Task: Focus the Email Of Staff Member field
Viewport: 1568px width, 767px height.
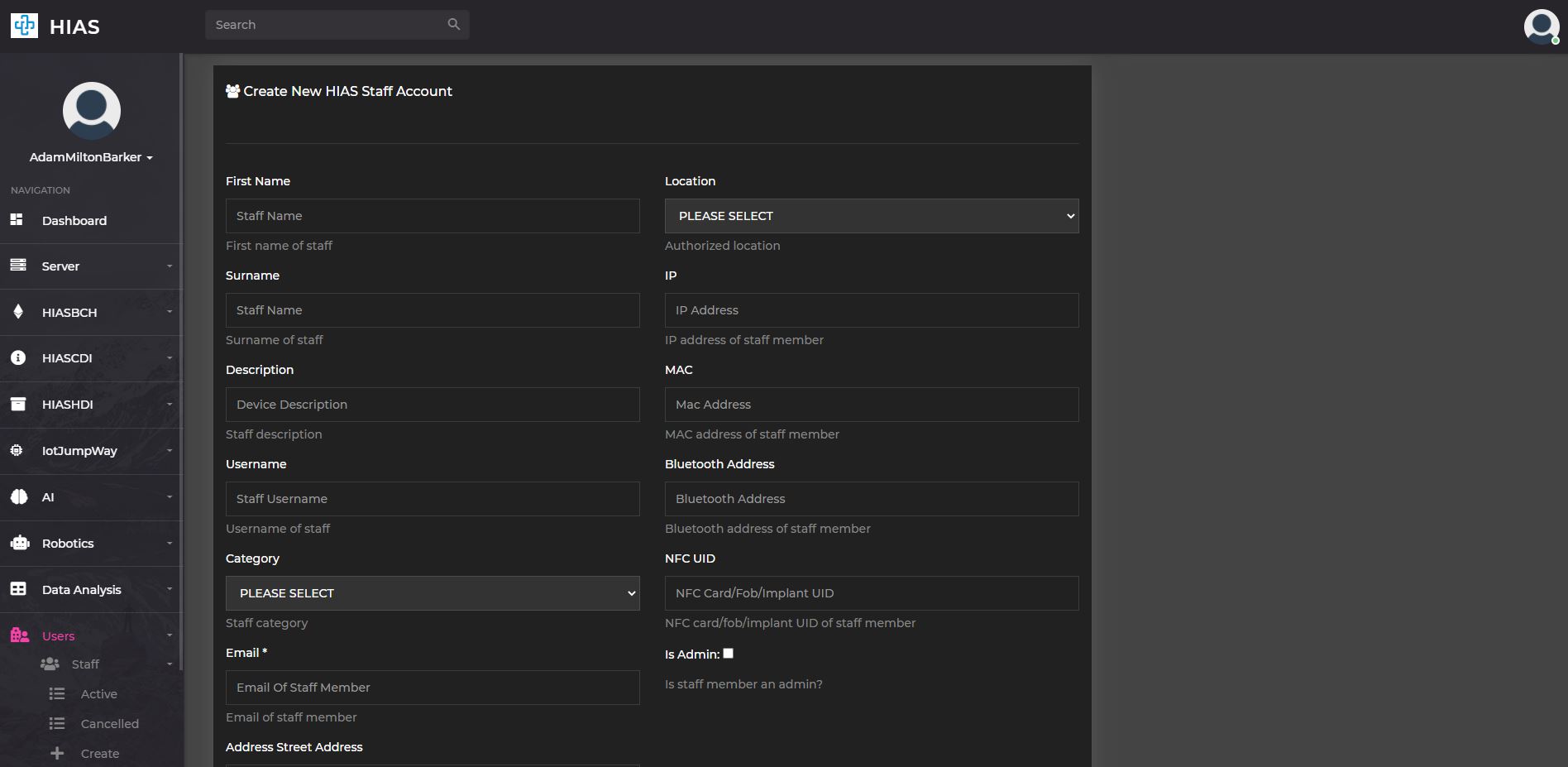Action: click(433, 688)
